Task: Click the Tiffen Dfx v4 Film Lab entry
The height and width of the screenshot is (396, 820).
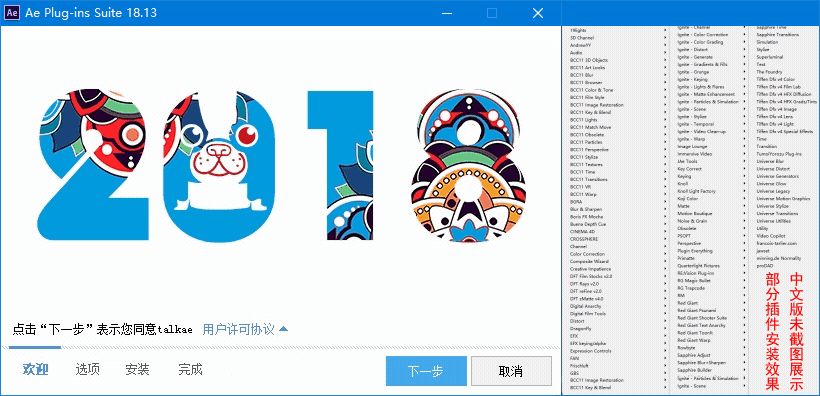Action: point(778,87)
